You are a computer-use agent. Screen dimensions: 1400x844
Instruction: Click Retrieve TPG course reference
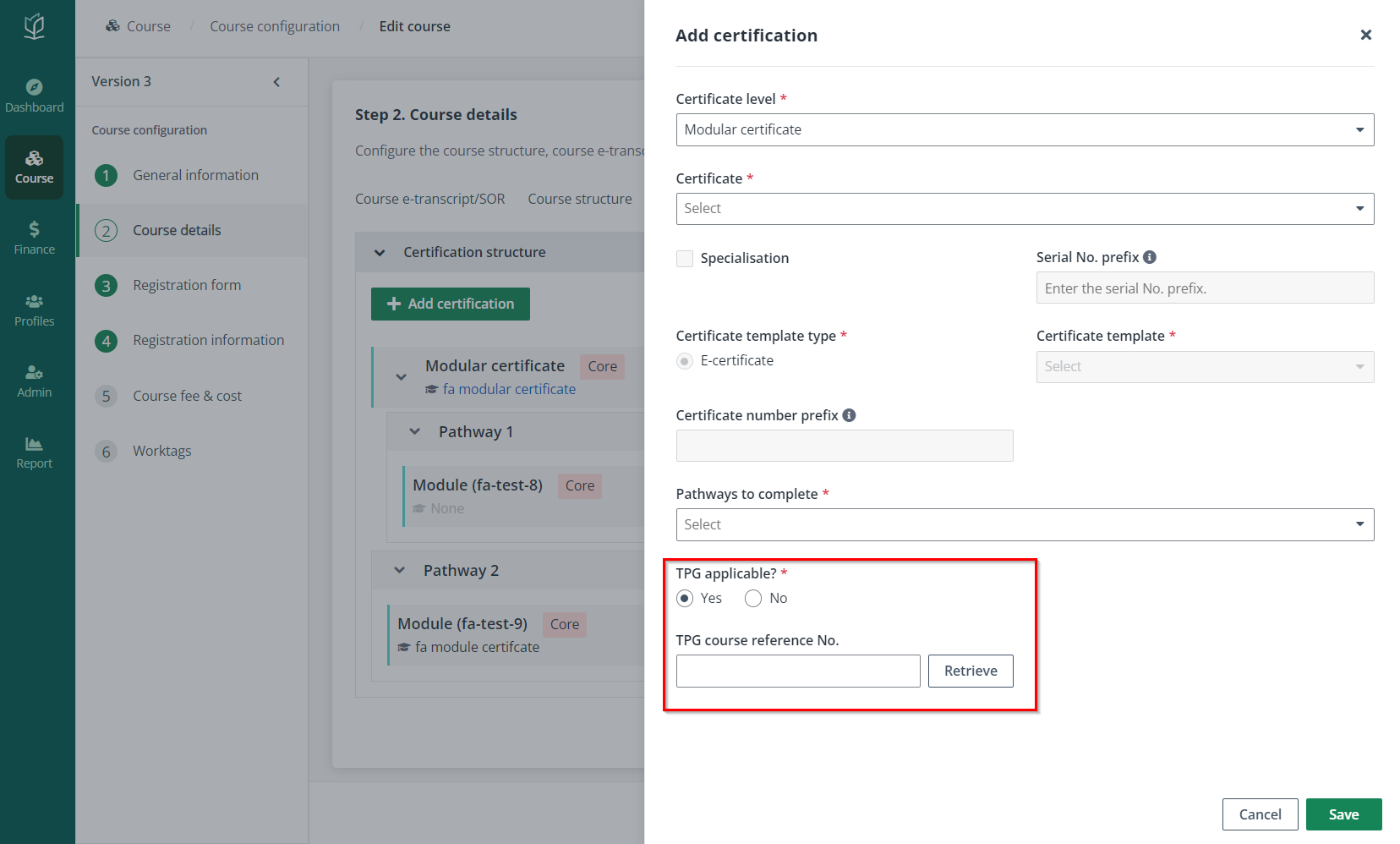(x=971, y=671)
